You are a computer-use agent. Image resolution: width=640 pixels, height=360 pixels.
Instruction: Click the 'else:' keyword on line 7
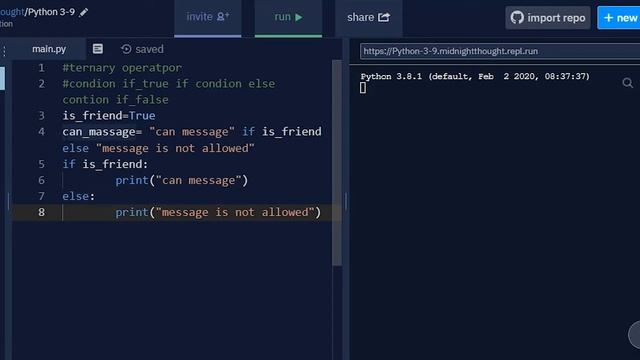78,196
